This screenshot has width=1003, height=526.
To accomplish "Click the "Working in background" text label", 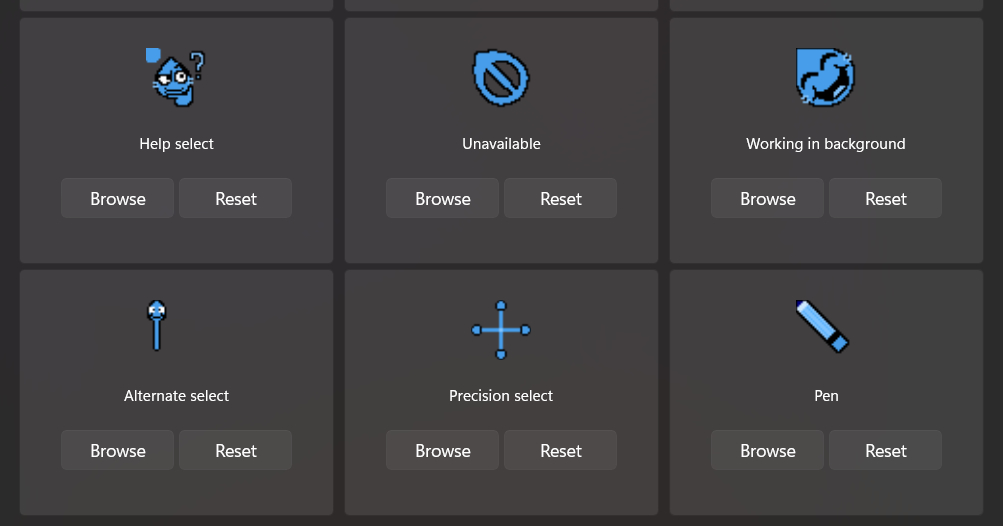I will pos(826,144).
